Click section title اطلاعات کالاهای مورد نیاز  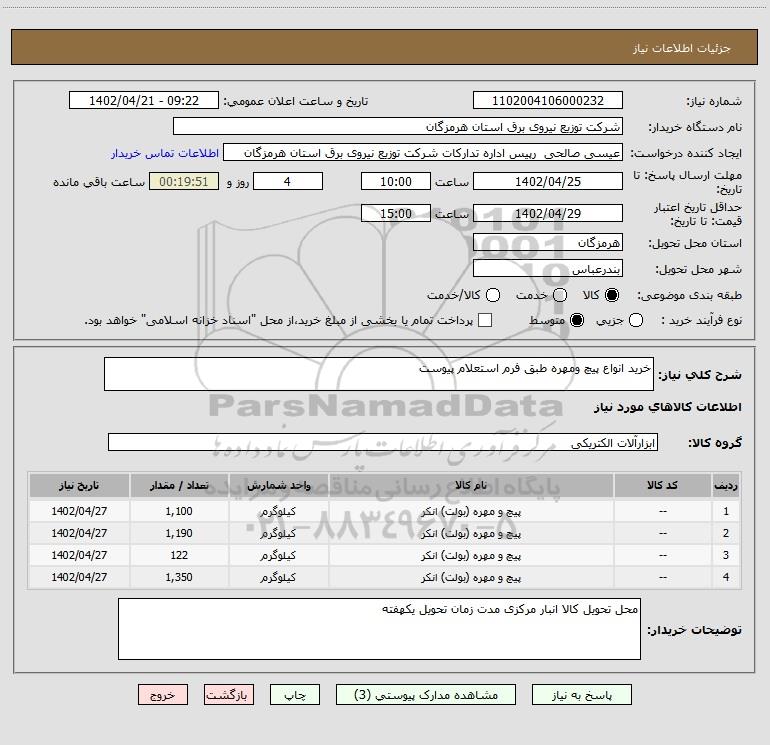(x=667, y=407)
